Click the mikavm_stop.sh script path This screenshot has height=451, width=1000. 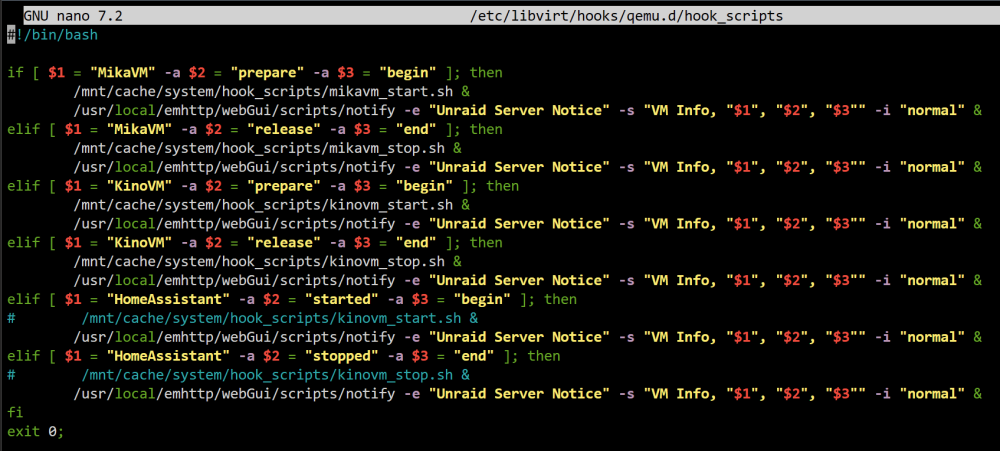click(x=260, y=148)
